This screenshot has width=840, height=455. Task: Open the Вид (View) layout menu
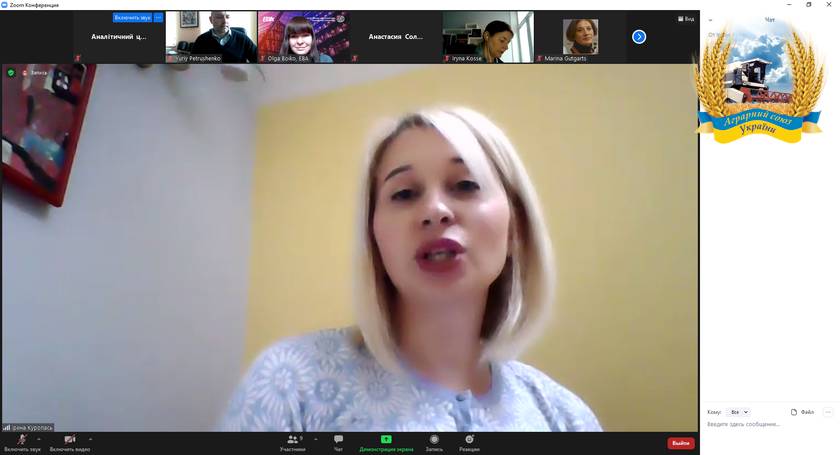tap(686, 19)
